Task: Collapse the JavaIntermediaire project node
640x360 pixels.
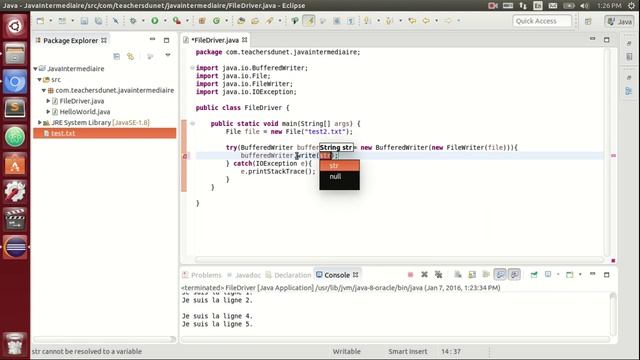Action: click(36, 69)
